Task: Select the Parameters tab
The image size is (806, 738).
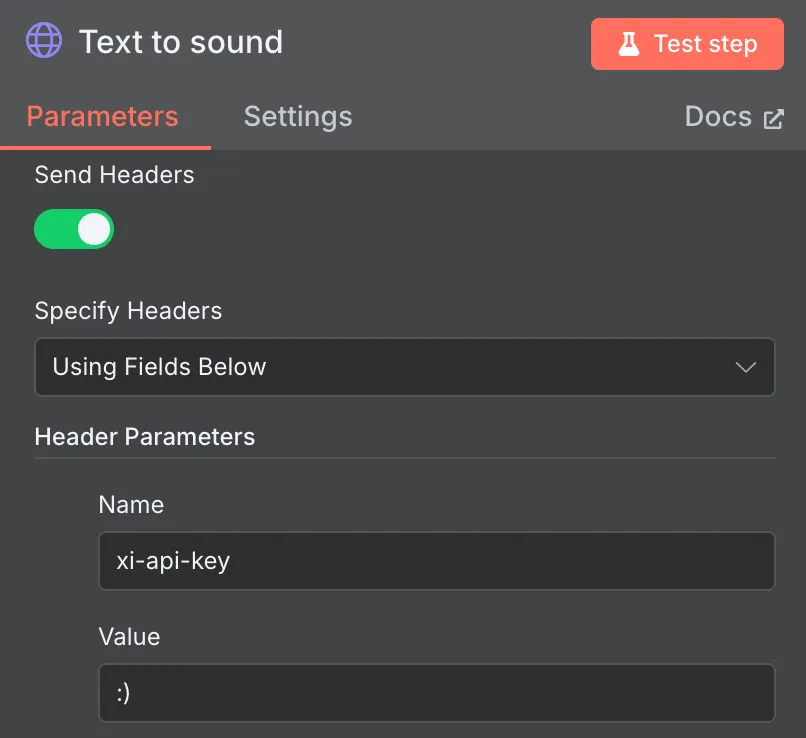Action: point(103,117)
